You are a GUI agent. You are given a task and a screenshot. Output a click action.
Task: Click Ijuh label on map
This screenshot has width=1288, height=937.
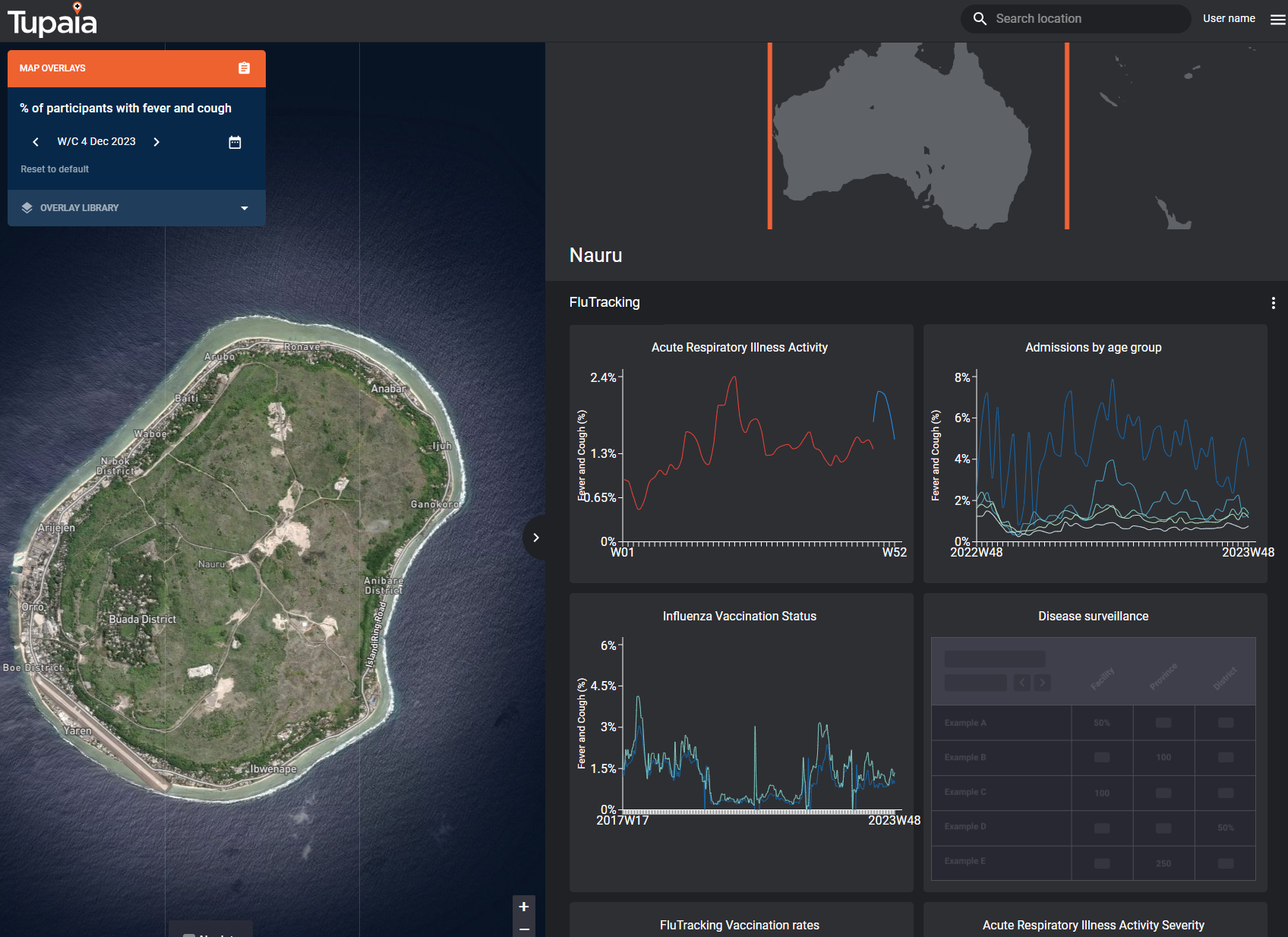pos(442,446)
